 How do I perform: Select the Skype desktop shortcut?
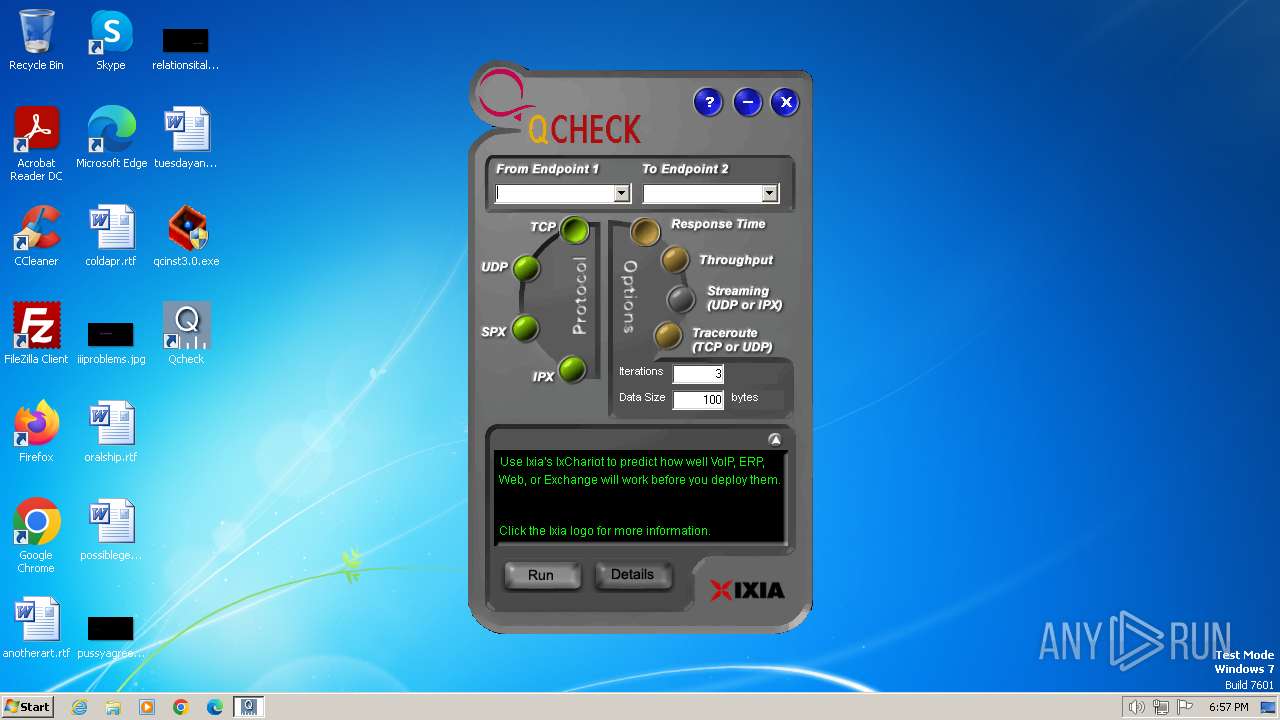tap(111, 41)
